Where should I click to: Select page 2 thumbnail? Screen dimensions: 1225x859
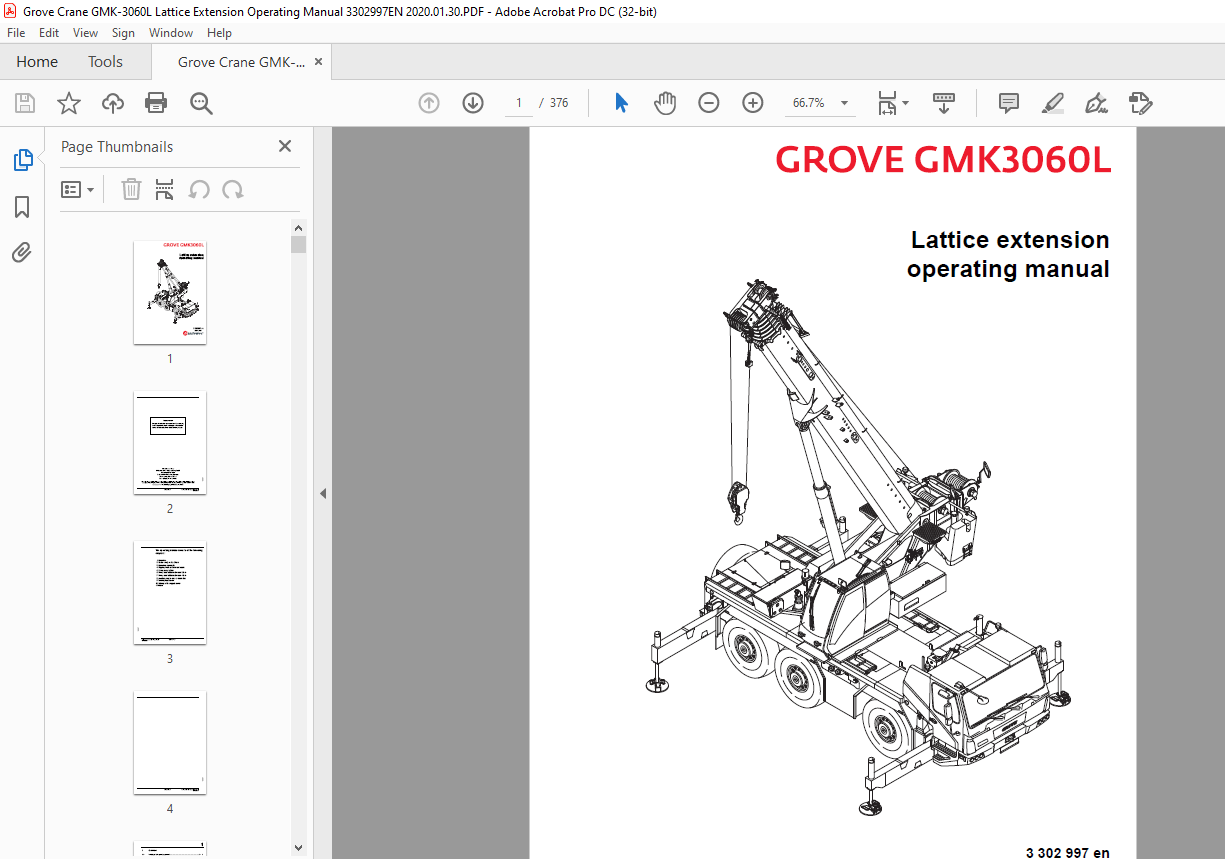coord(170,442)
